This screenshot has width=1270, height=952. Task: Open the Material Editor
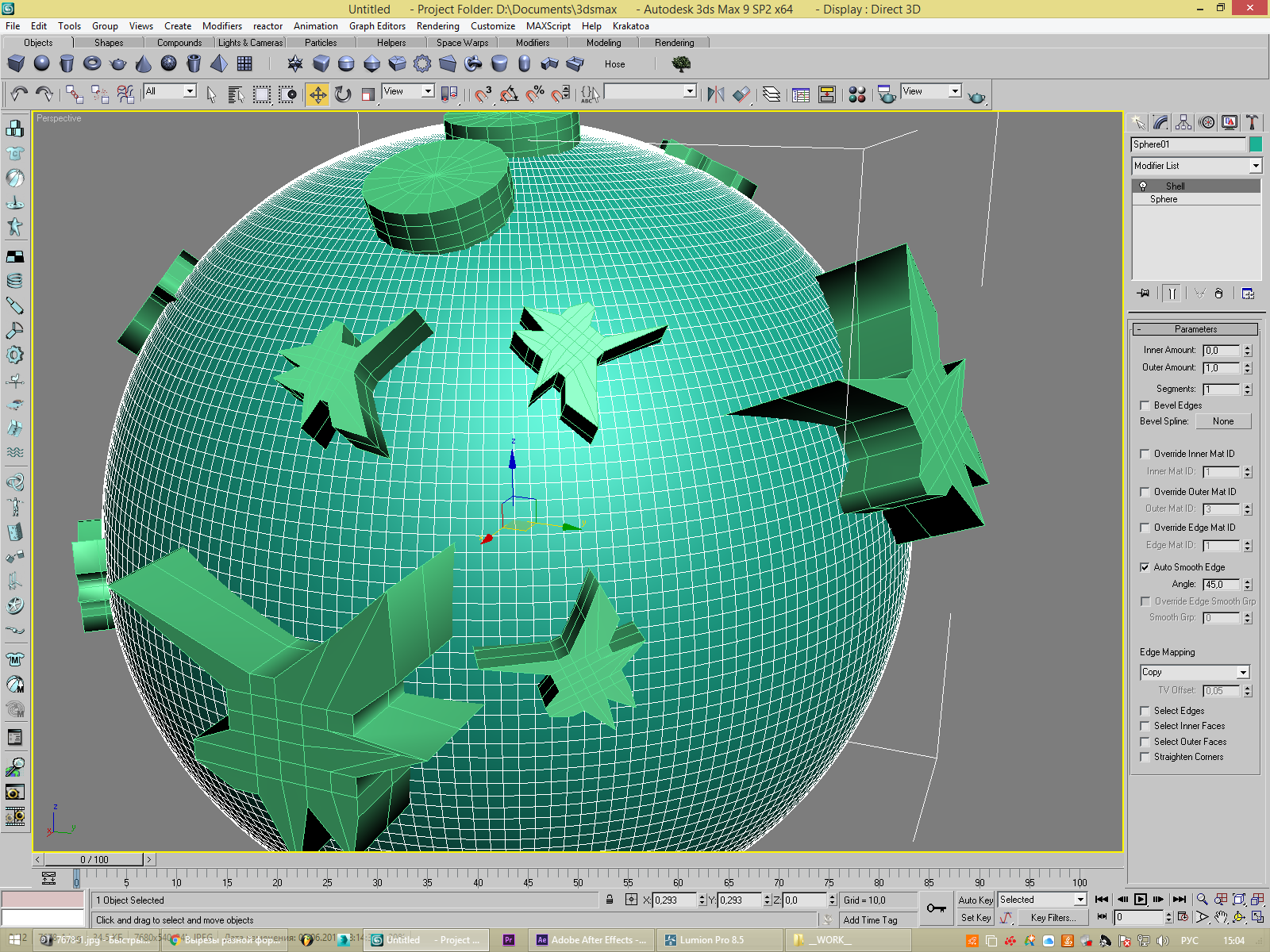(857, 95)
